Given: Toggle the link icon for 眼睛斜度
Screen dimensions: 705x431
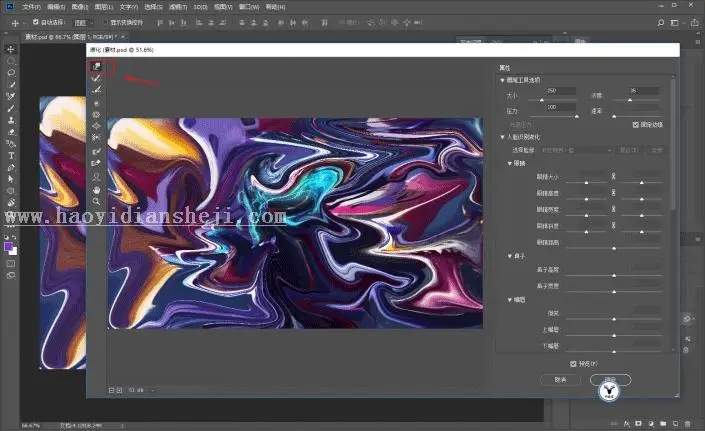Looking at the screenshot, I should point(613,225).
